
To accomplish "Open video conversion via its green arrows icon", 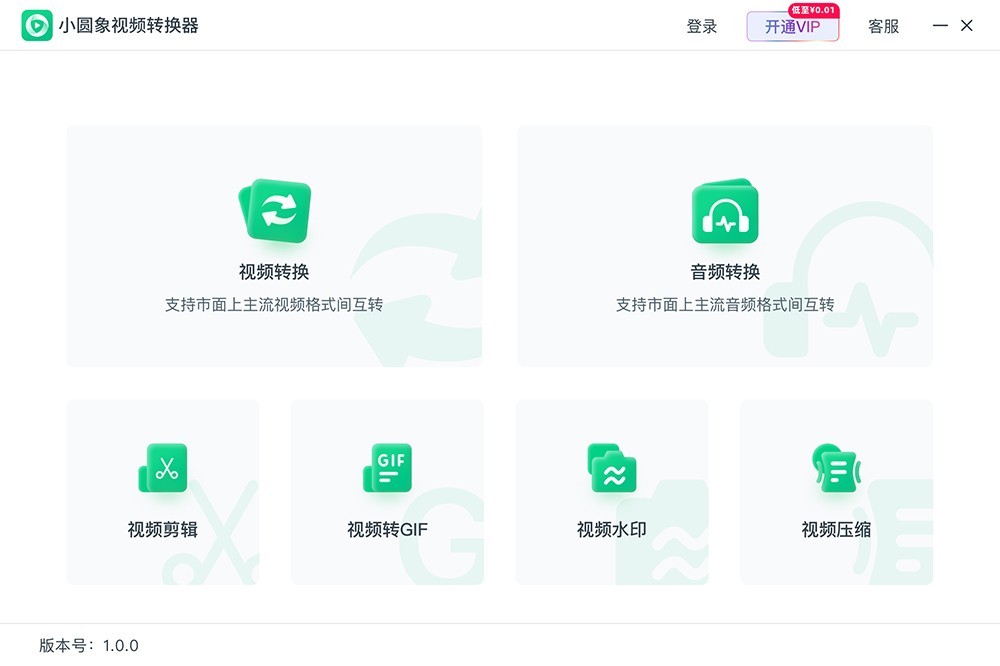I will [274, 212].
